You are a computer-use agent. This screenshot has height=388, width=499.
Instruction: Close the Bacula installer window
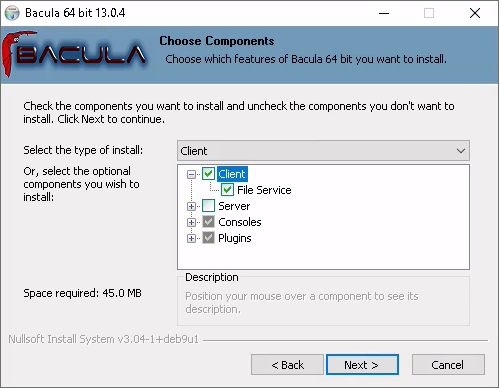click(475, 13)
